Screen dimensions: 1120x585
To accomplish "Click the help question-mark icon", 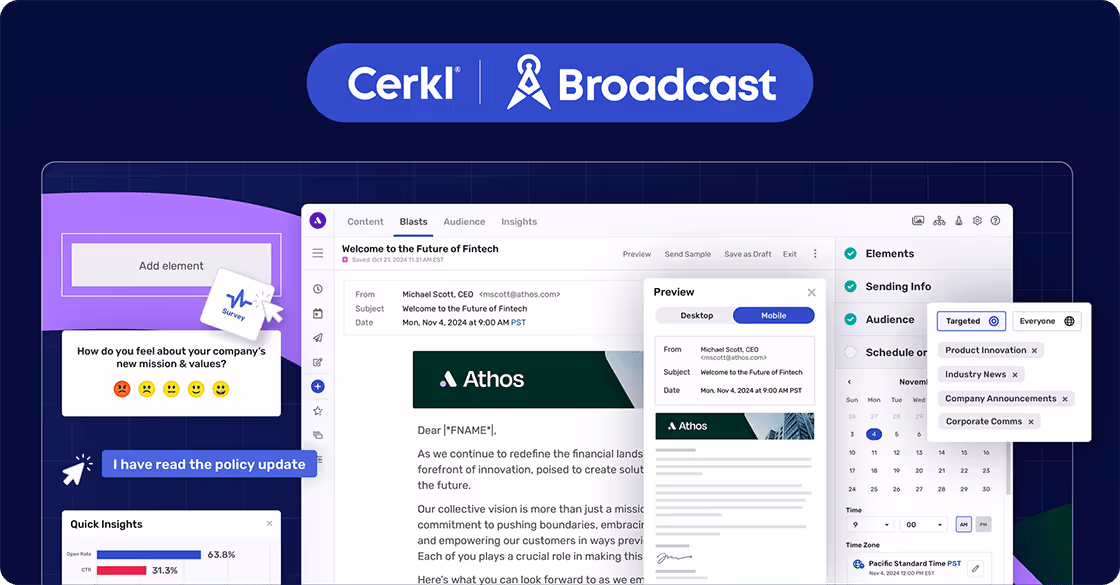I will tap(995, 220).
